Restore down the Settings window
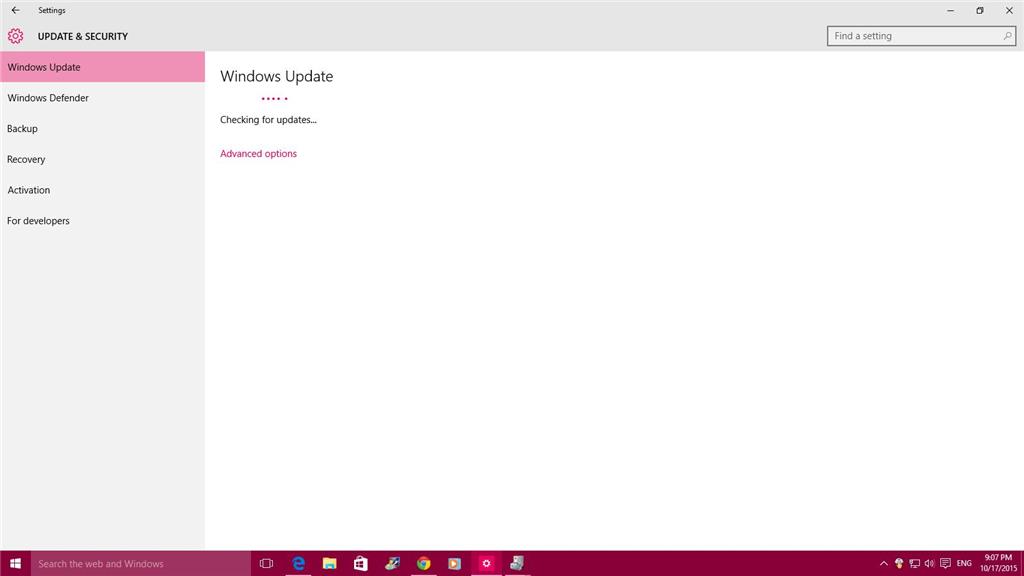Viewport: 1024px width, 576px height. click(x=980, y=10)
